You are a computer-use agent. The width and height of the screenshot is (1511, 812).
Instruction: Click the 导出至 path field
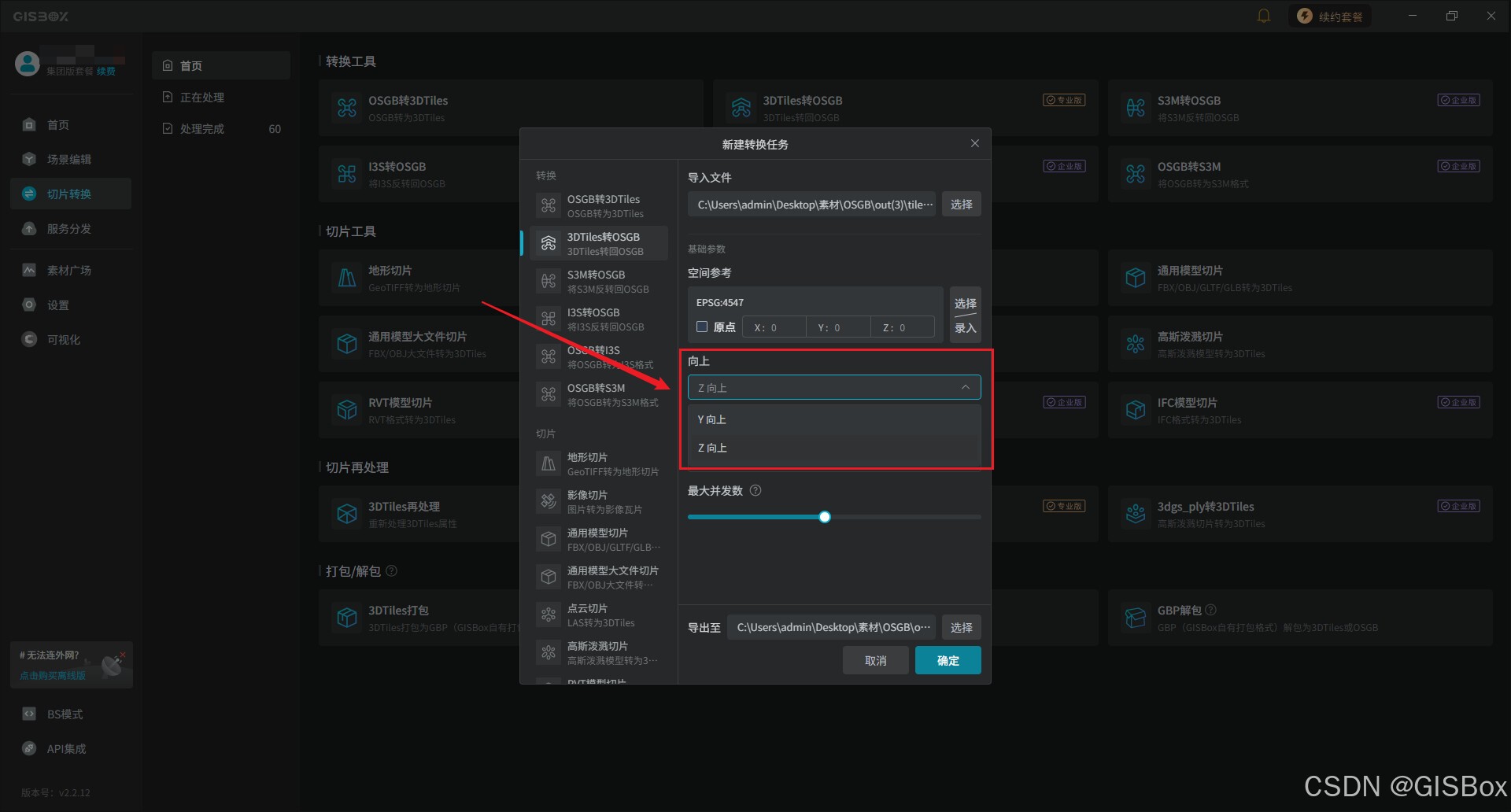pyautogui.click(x=832, y=627)
